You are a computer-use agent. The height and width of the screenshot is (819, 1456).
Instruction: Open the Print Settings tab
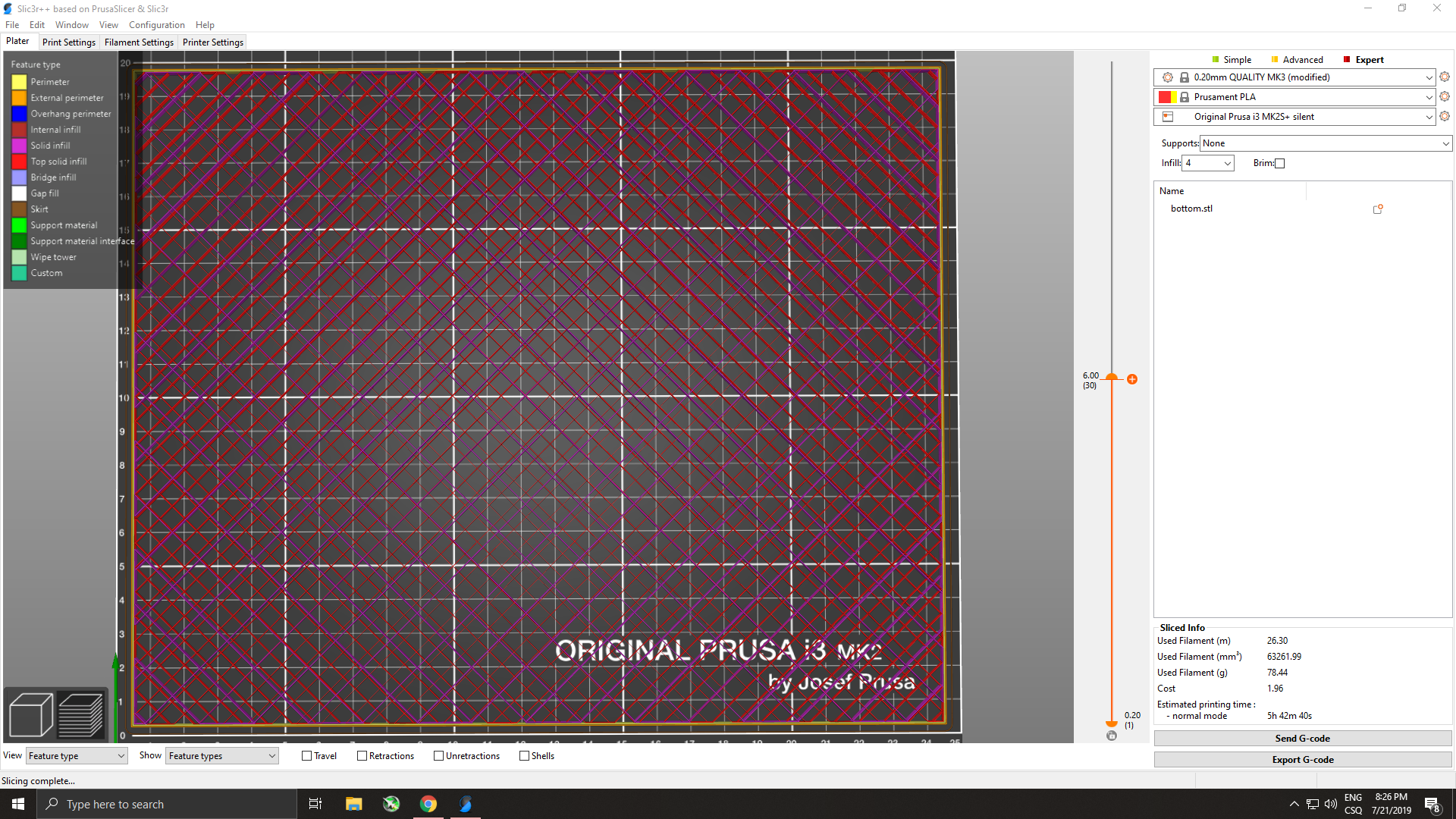[69, 42]
